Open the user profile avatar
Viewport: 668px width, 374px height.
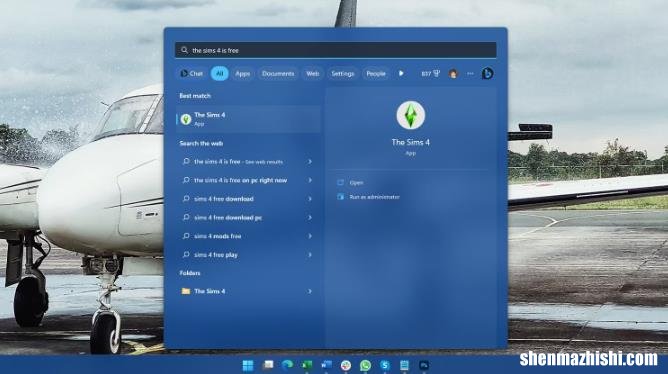[453, 74]
